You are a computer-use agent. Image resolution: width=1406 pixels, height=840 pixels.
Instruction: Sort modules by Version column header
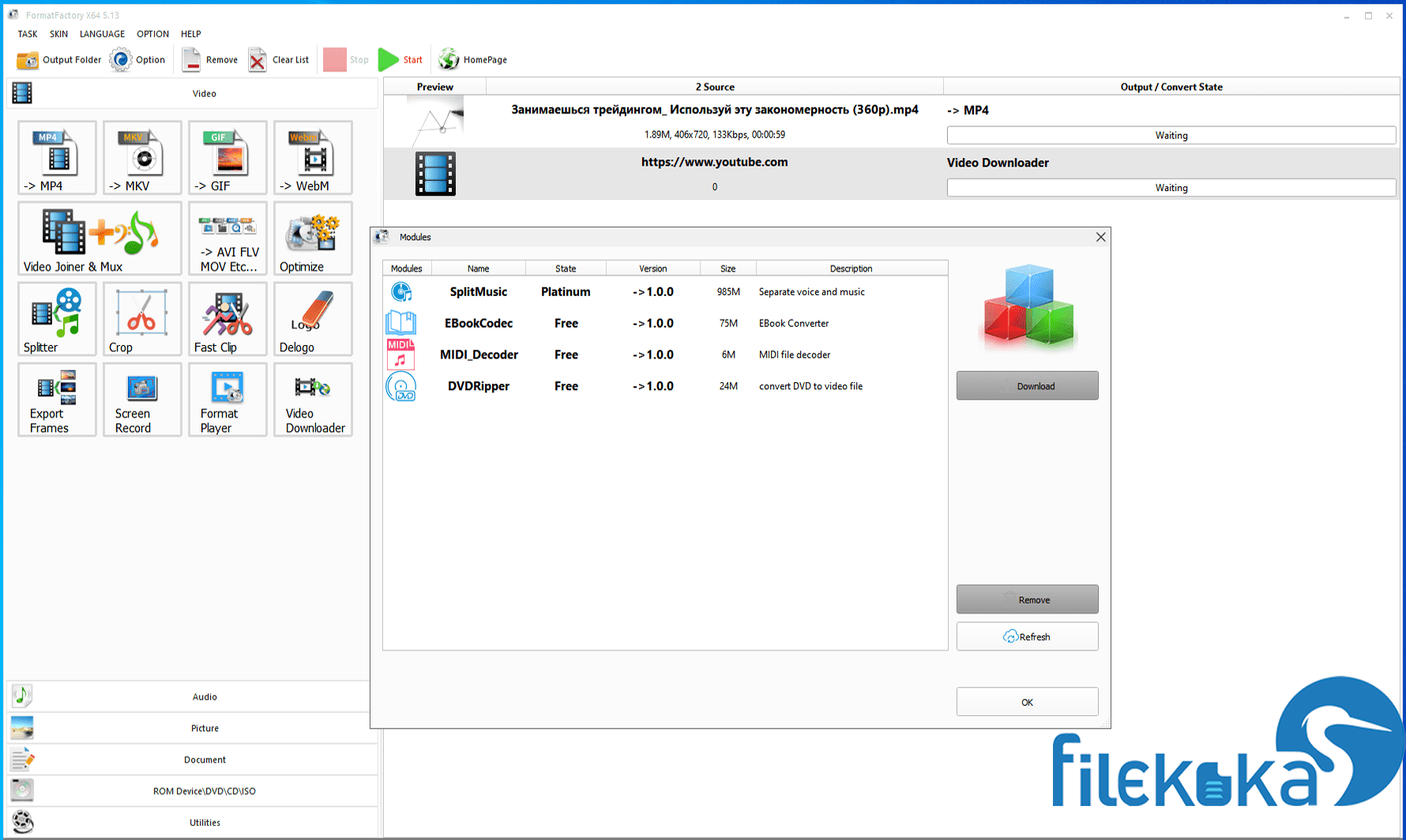click(652, 268)
